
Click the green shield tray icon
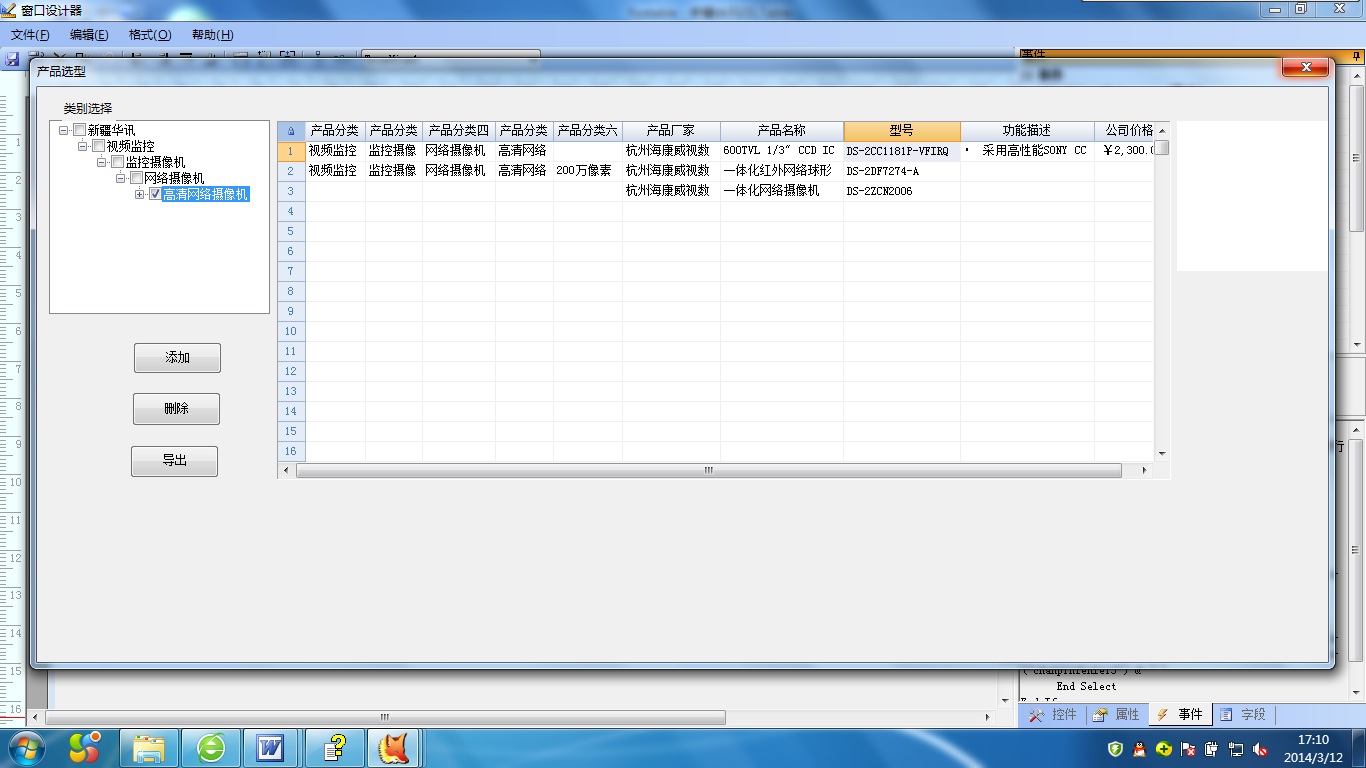(x=1116, y=748)
